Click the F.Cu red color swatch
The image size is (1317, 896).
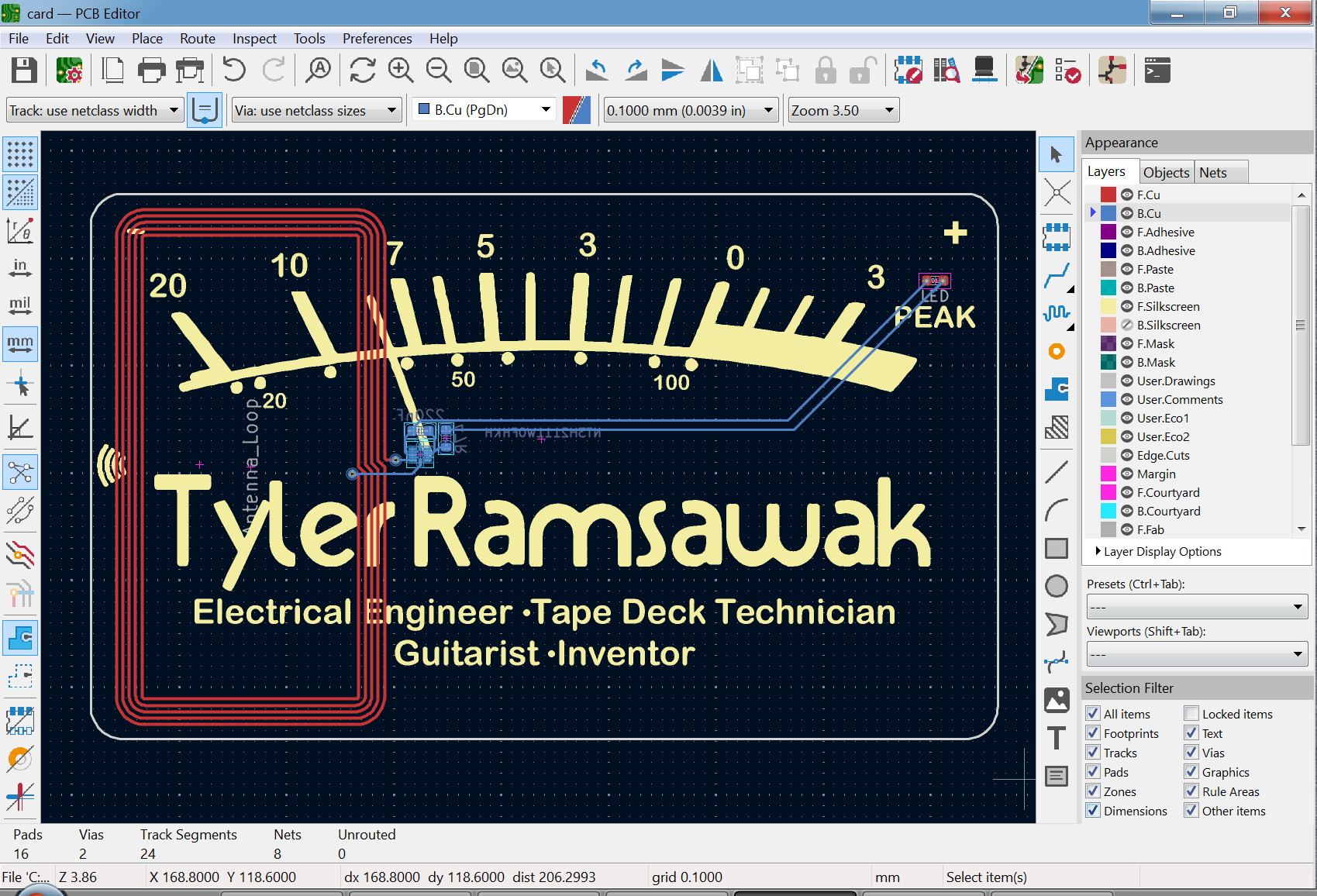tap(1108, 195)
